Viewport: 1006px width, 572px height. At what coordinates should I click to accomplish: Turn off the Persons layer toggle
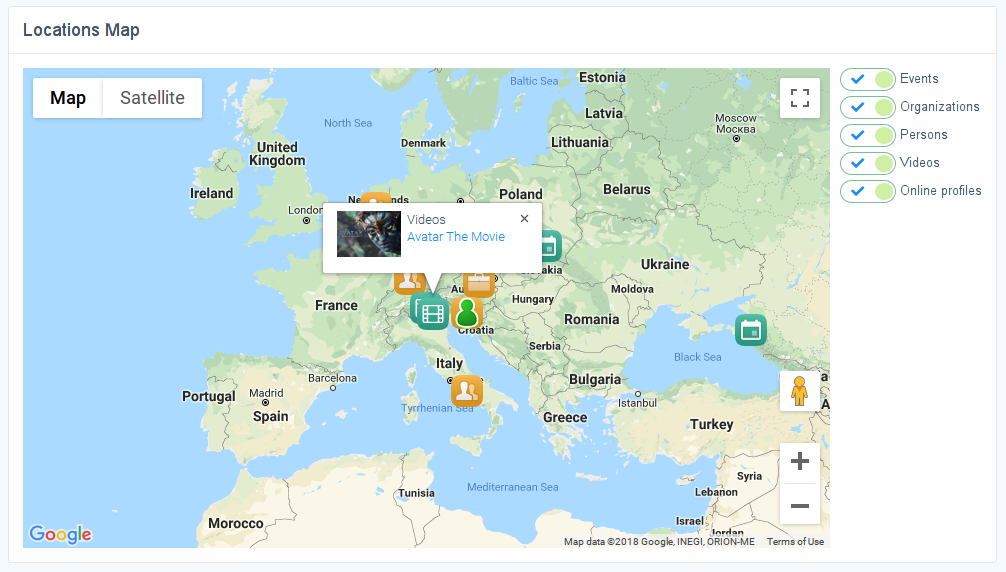pos(867,135)
